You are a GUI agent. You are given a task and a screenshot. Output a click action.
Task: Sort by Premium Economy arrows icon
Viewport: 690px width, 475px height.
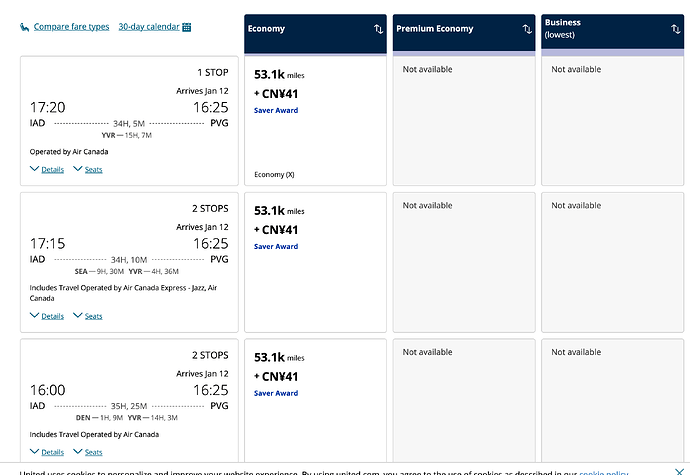(x=527, y=29)
